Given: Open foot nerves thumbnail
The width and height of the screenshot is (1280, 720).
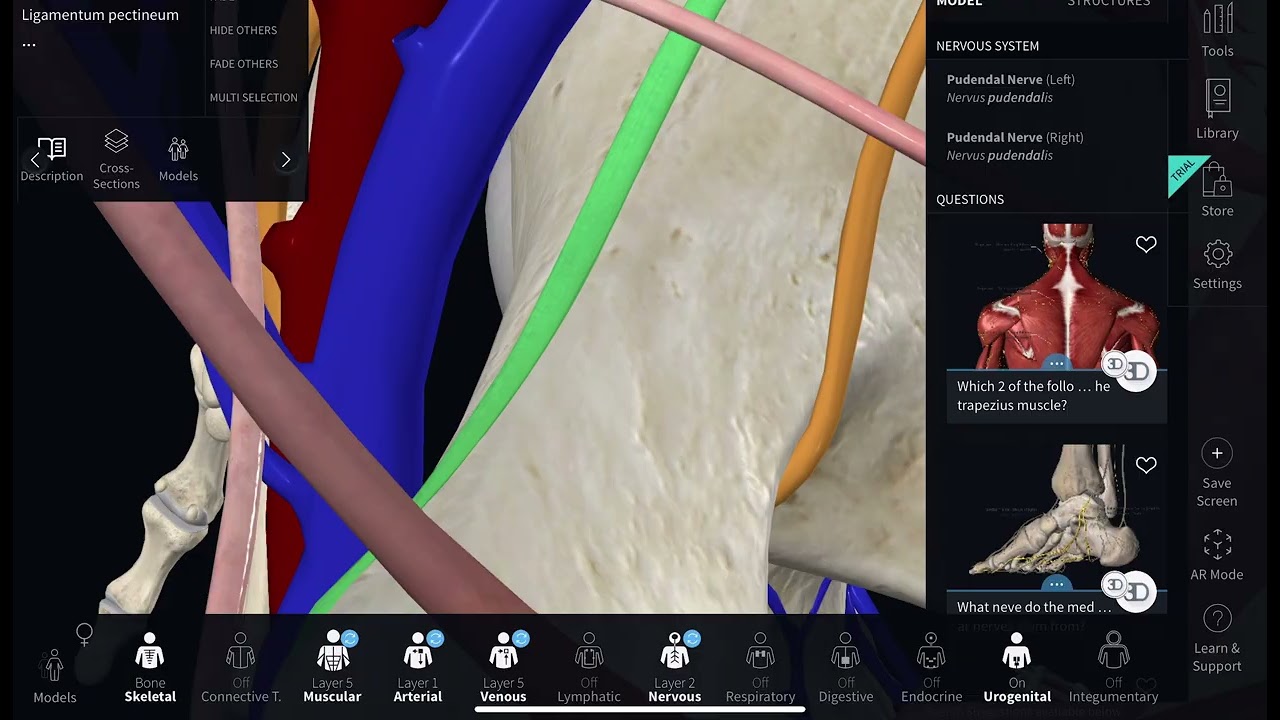Looking at the screenshot, I should (1056, 517).
